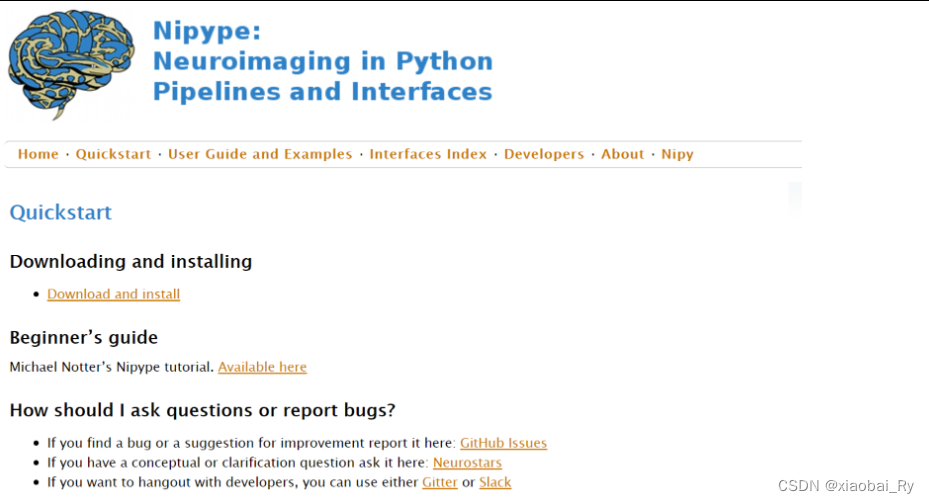Image resolution: width=929 pixels, height=503 pixels.
Task: Click the Nipype brain logo
Action: 72,64
